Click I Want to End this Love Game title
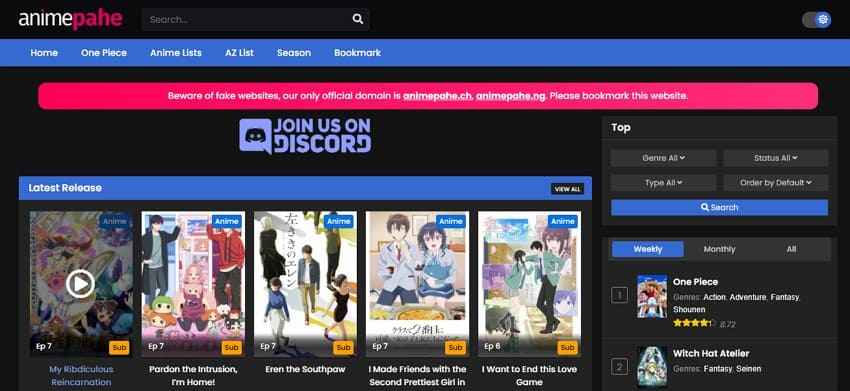 click(530, 375)
